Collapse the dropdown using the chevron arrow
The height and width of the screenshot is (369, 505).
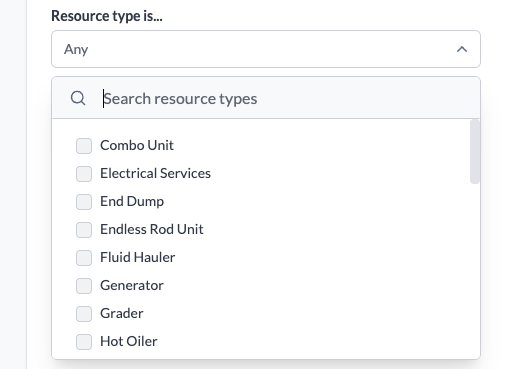[x=462, y=49]
